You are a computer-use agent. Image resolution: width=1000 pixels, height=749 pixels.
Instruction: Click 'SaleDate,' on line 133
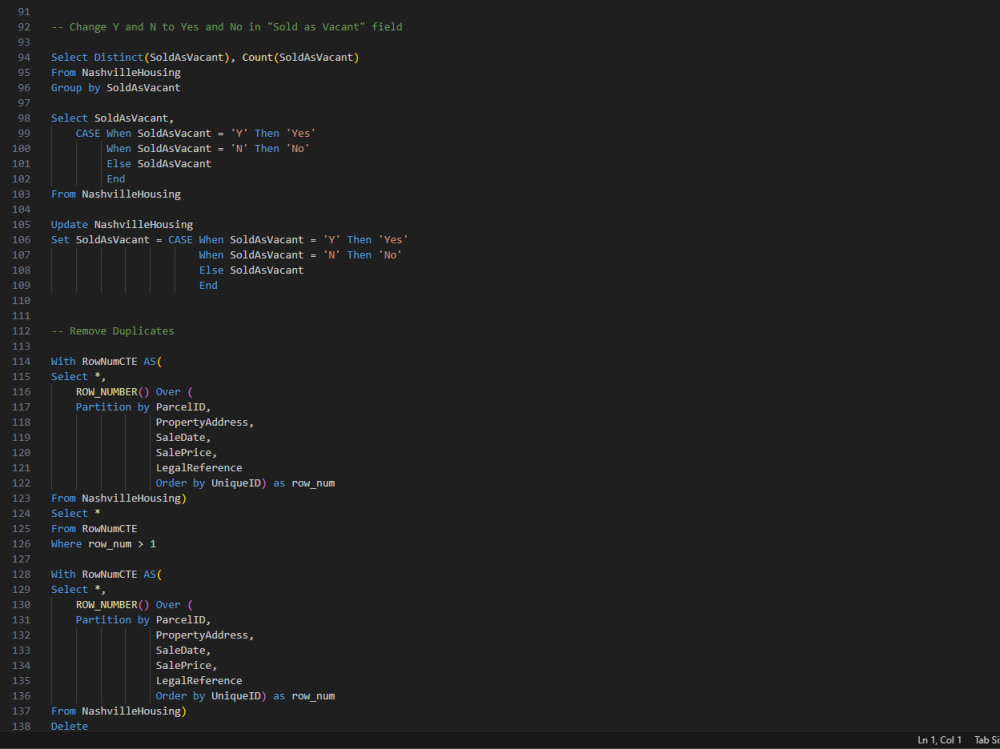pos(183,651)
